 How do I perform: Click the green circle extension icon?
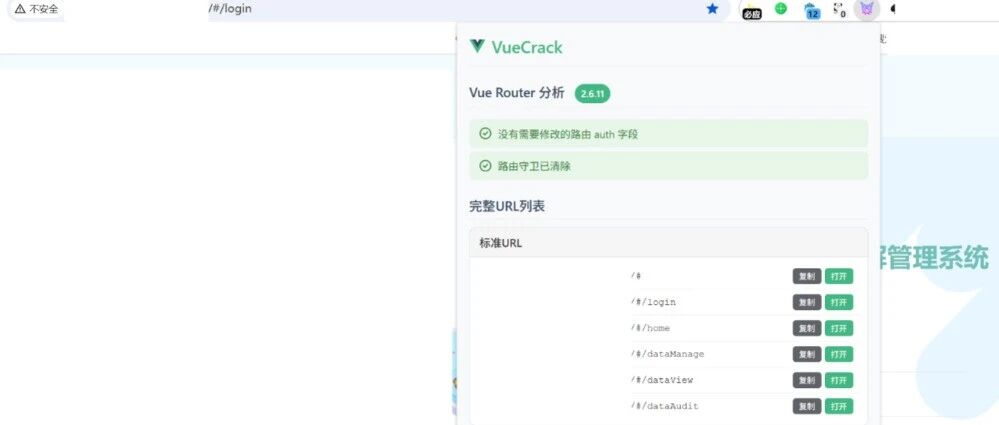[780, 9]
